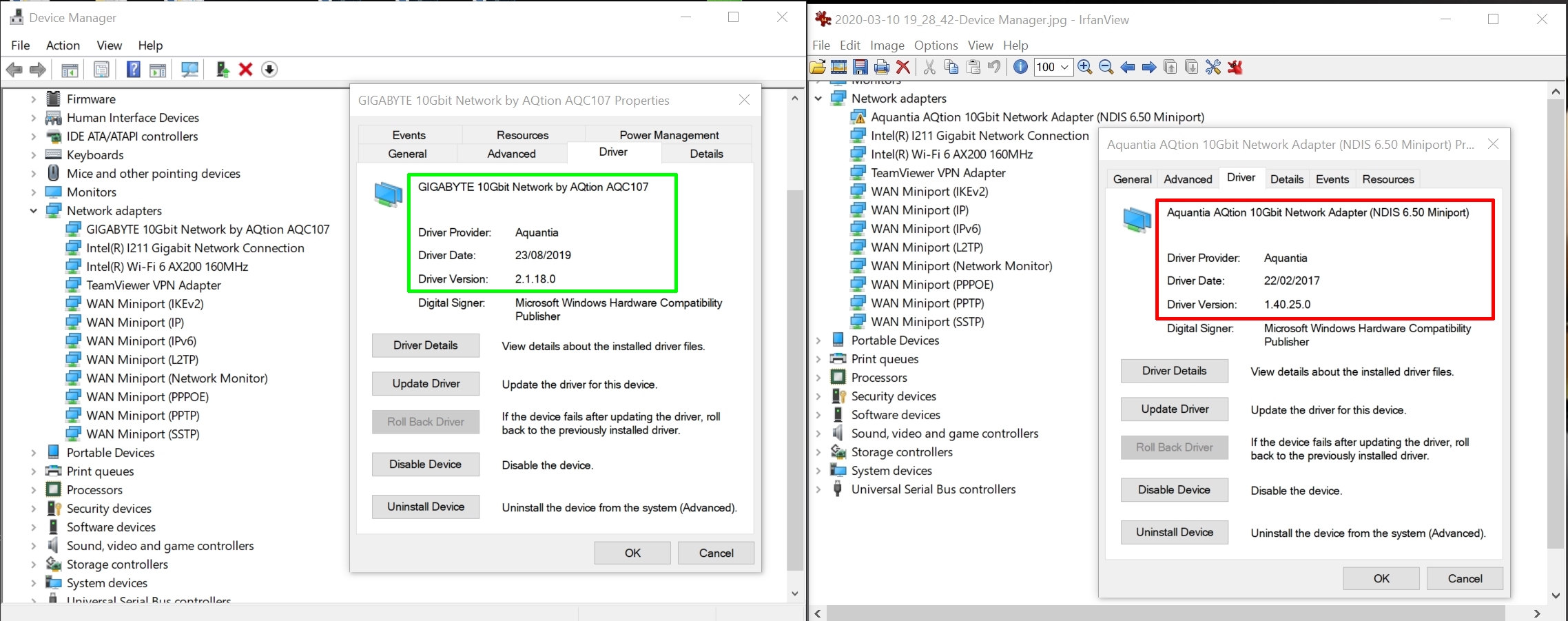The height and width of the screenshot is (621, 1568).
Task: Open the 100 zoom percentage dropdown in IrfanView
Action: 1064,67
